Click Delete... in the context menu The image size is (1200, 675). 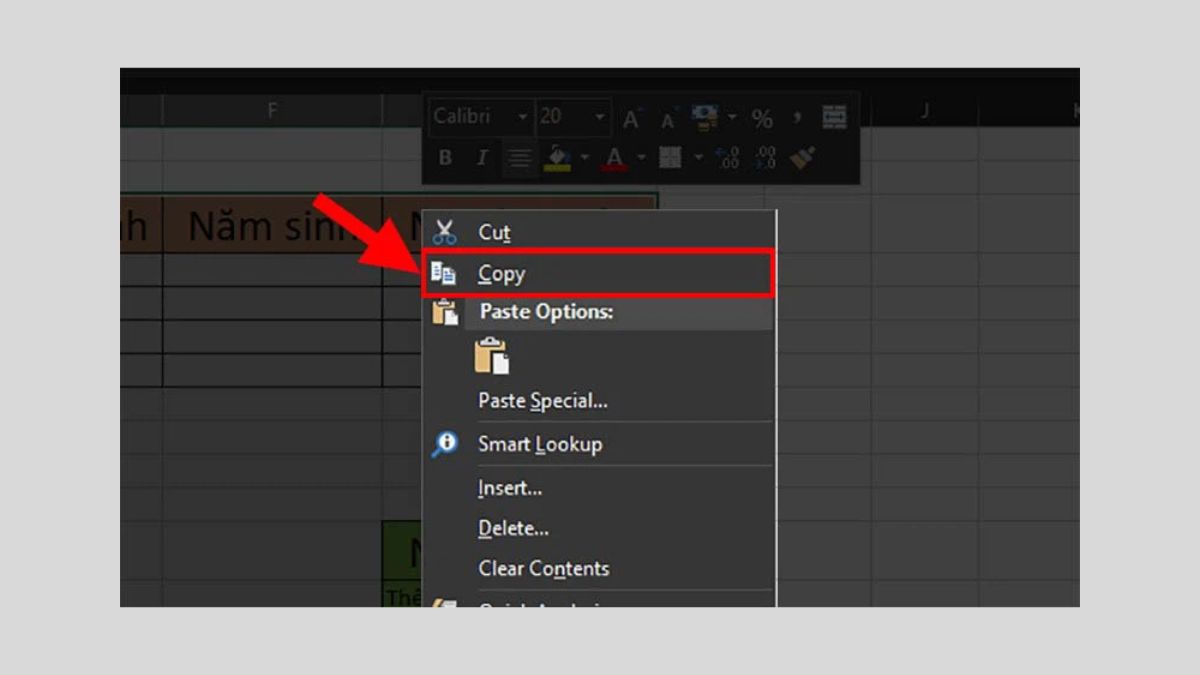[513, 528]
